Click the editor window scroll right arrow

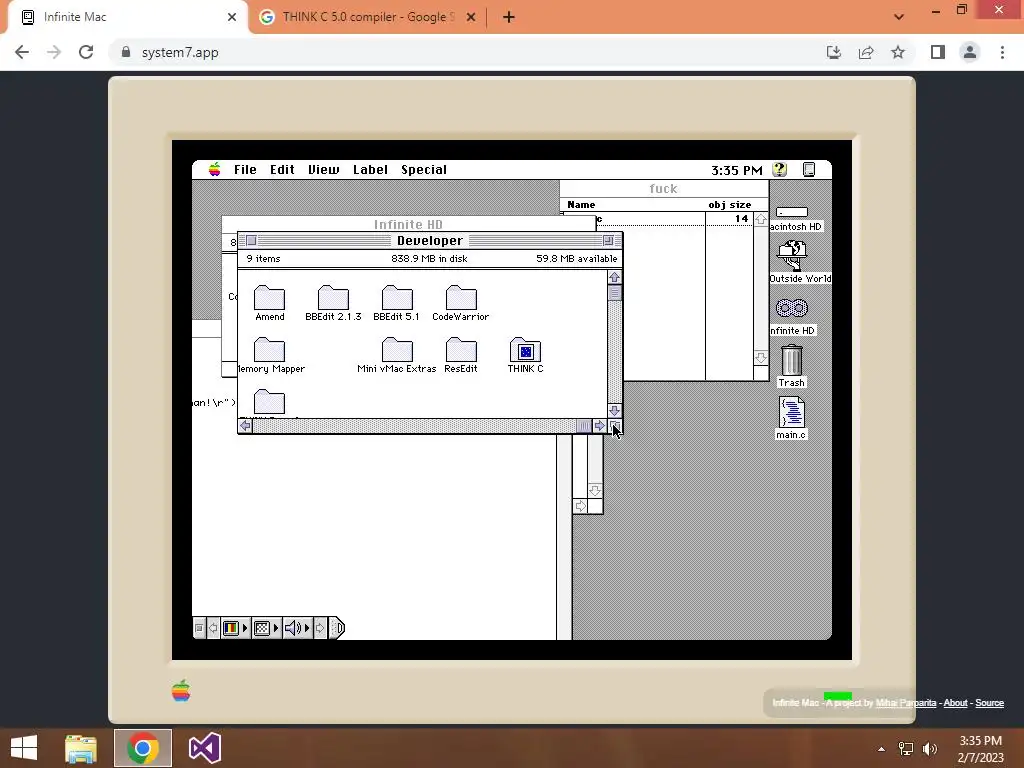pyautogui.click(x=580, y=506)
